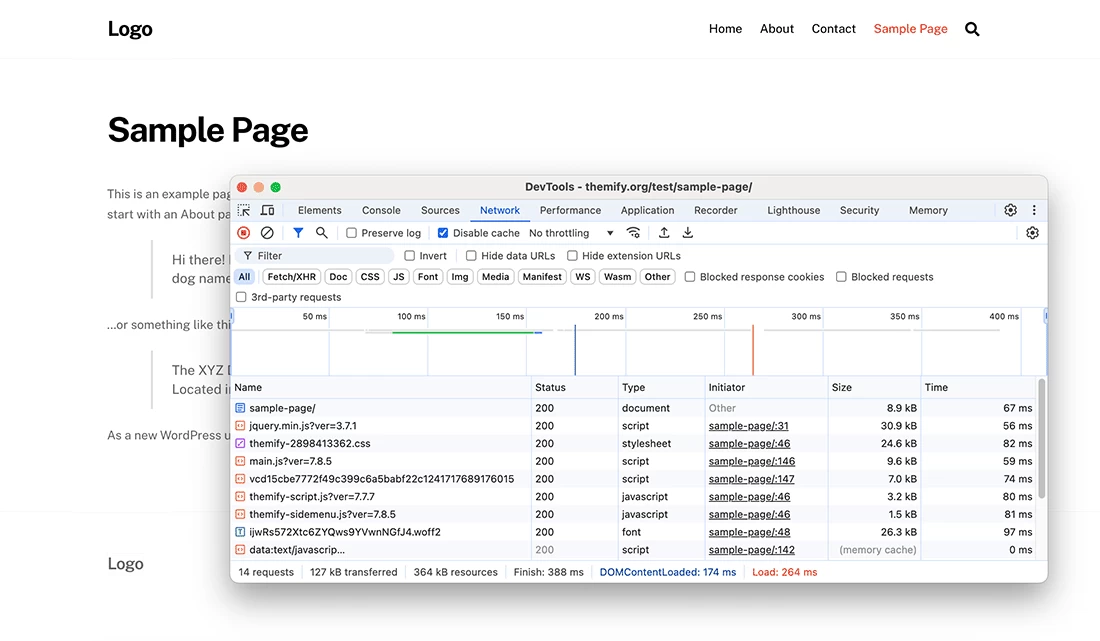Select the Fetch/XHR filter button
Viewport: 1100px width, 641px height.
[x=291, y=277]
